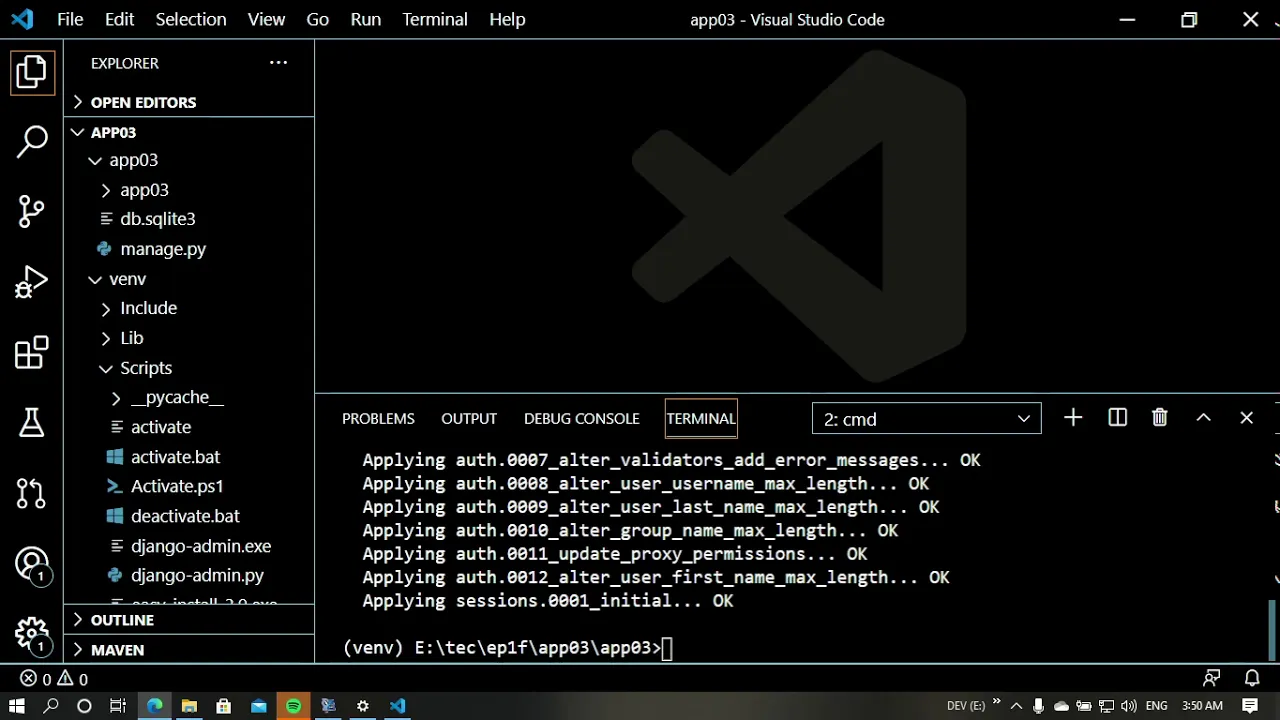Click the terminal command prompt input
The height and width of the screenshot is (720, 1280).
coord(668,648)
